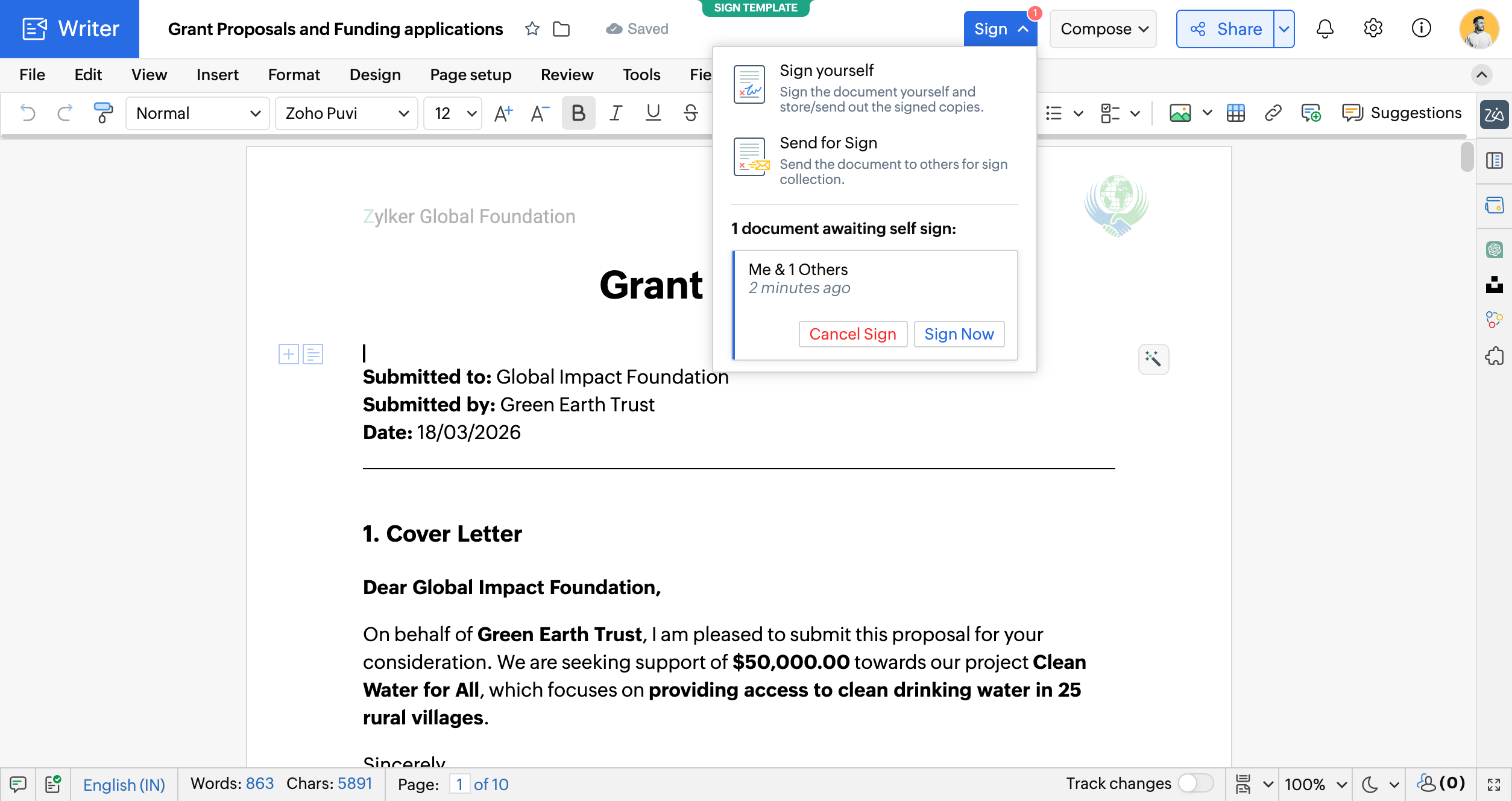Open the Zoho Puvi font dropdown
Image resolution: width=1512 pixels, height=801 pixels.
point(346,113)
